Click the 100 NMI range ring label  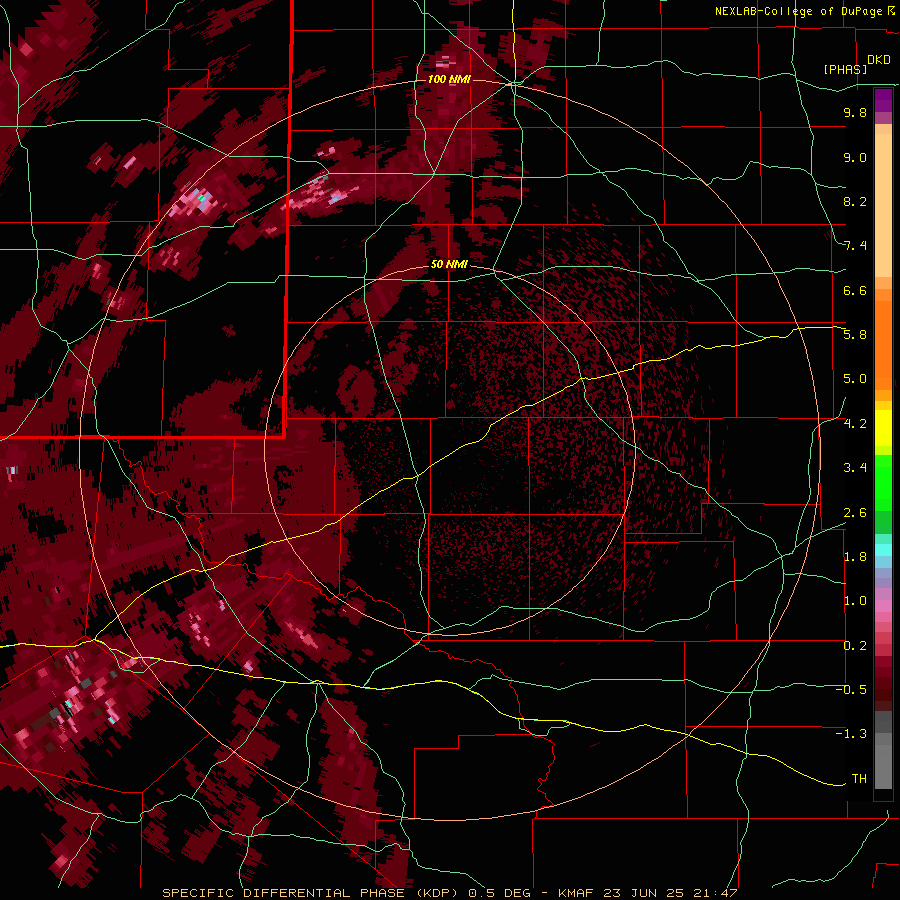449,79
